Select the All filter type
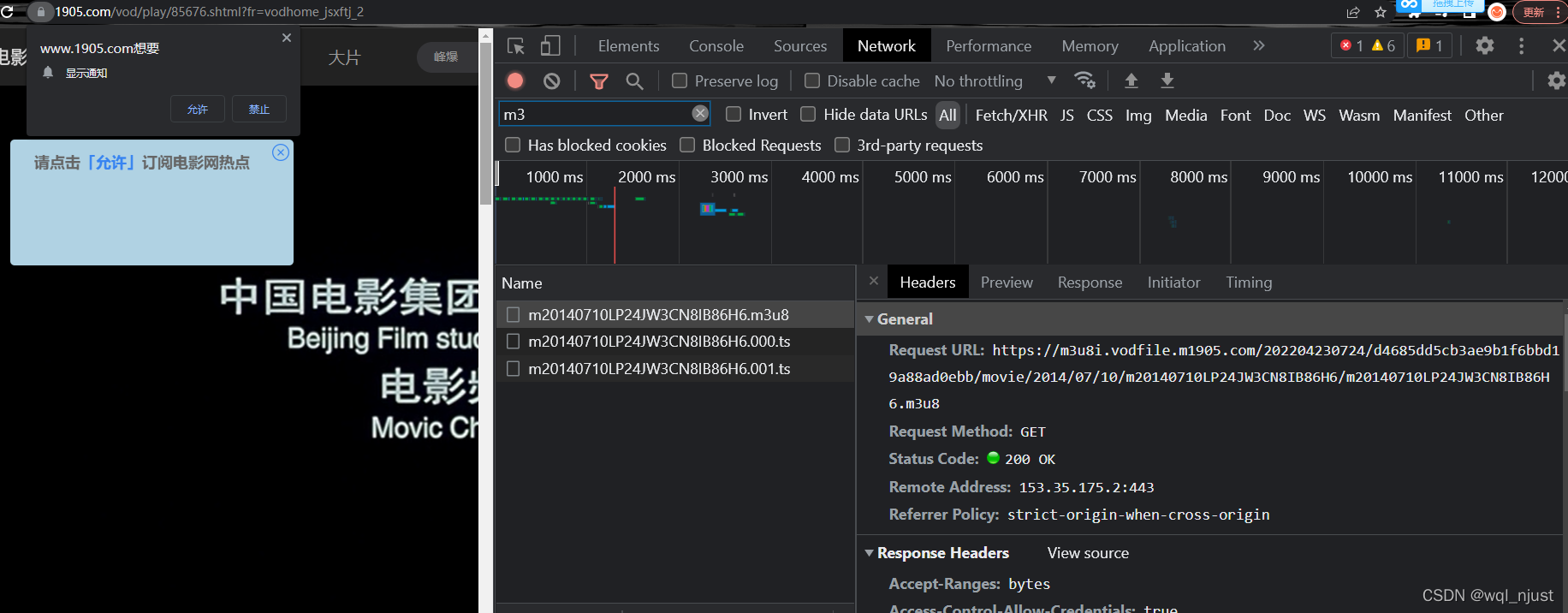Screen dimensions: 1568x613 point(947,115)
